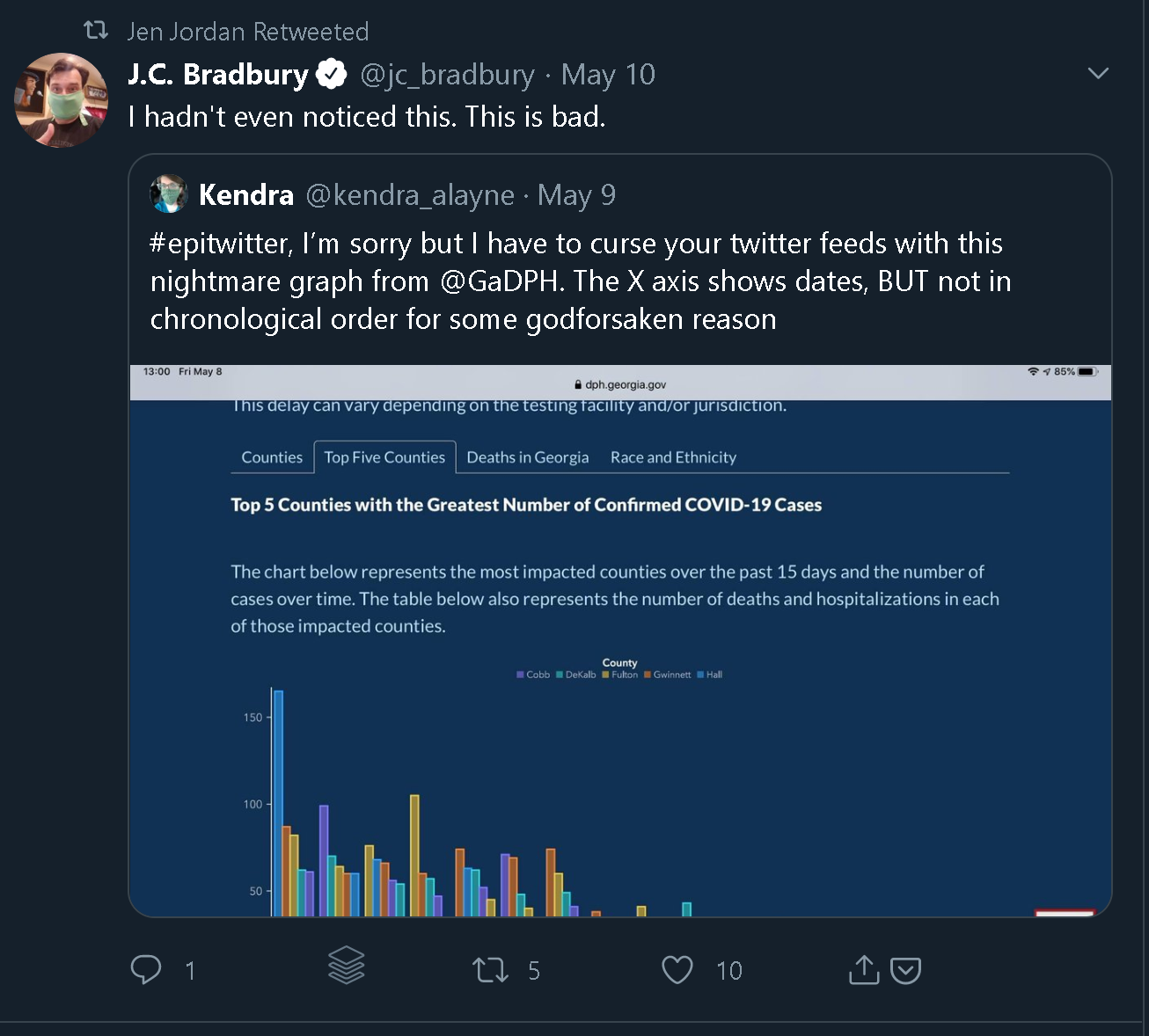Viewport: 1149px width, 1036px height.
Task: Click the stacked layers icon
Action: click(346, 965)
